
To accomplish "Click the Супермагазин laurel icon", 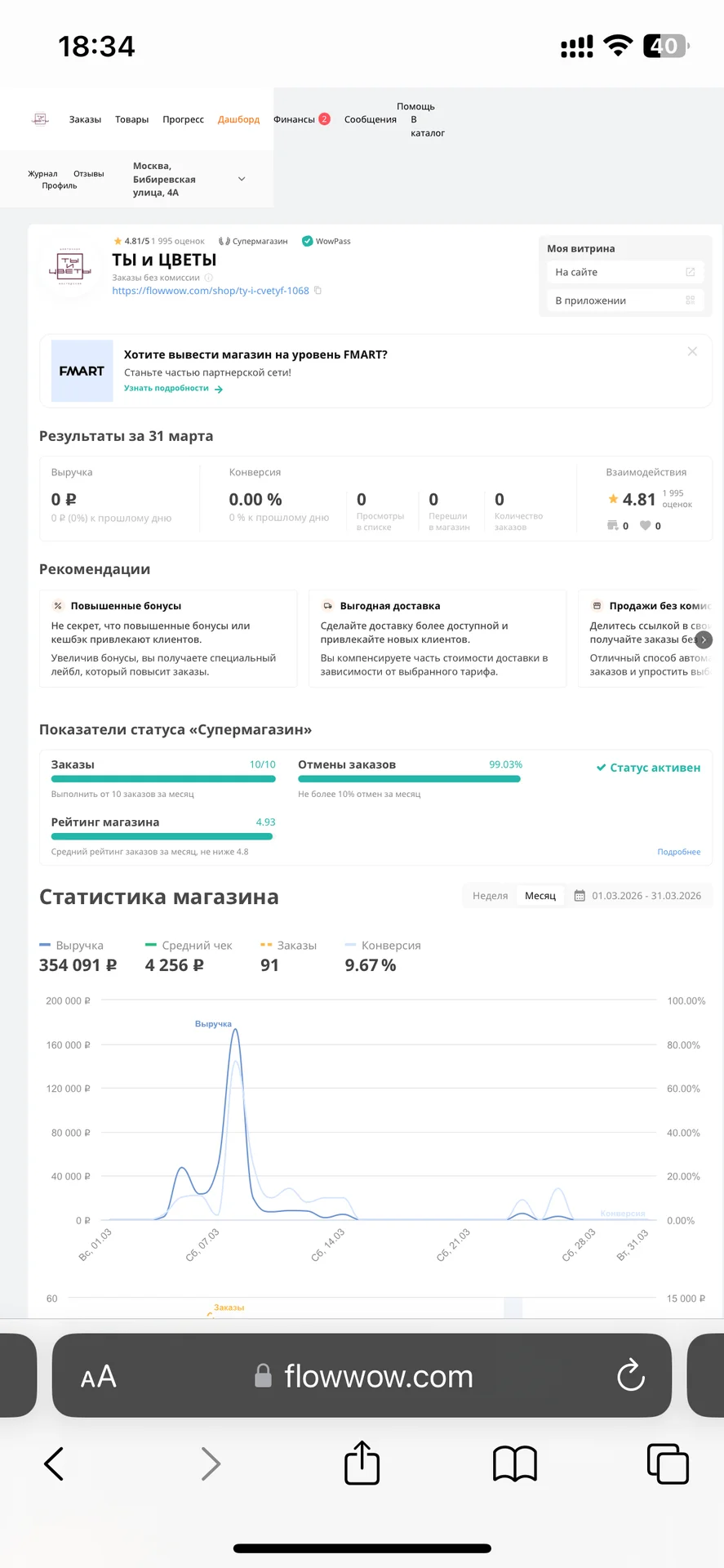I will click(x=224, y=241).
